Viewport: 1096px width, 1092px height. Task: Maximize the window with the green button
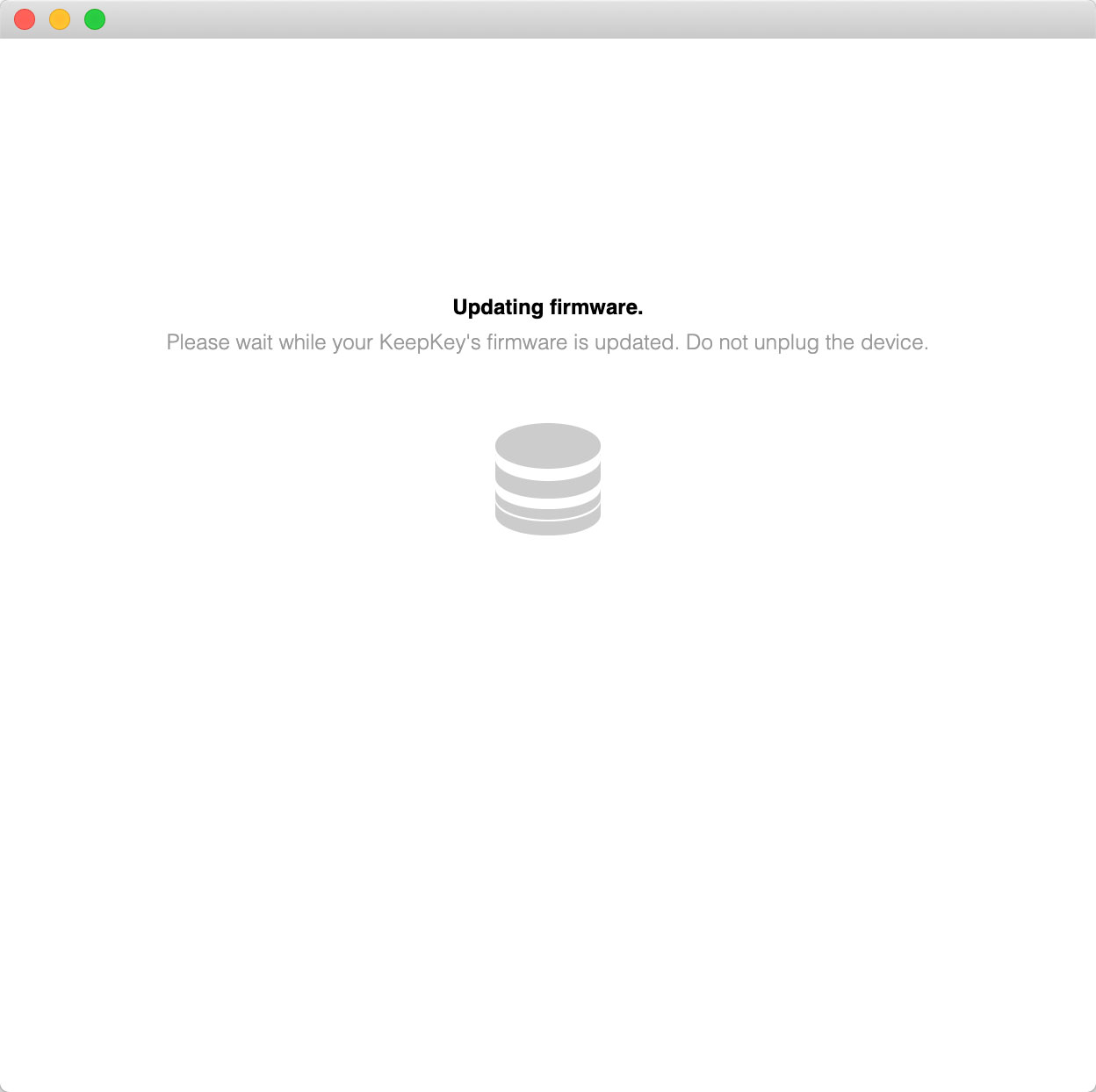[95, 19]
